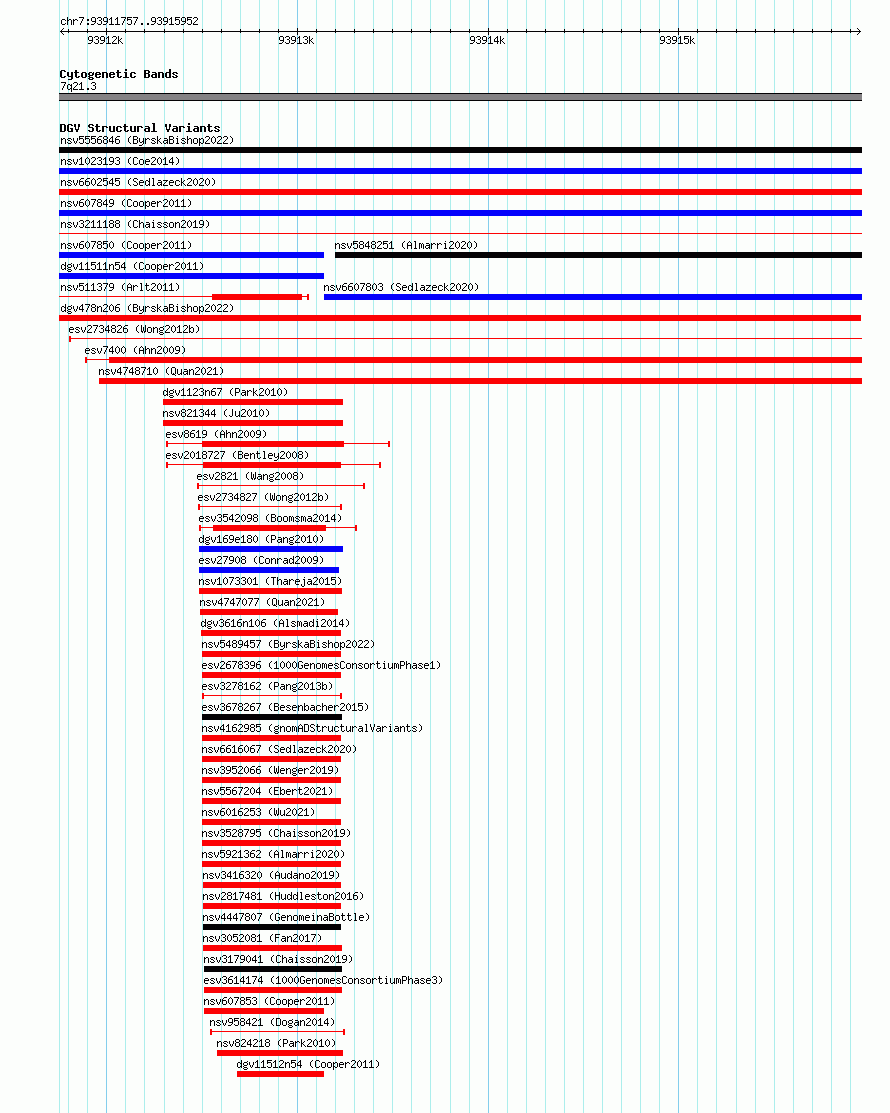890x1113 pixels.
Task: Select esv8619 (Ahn2009) variant
Action: coord(278,444)
